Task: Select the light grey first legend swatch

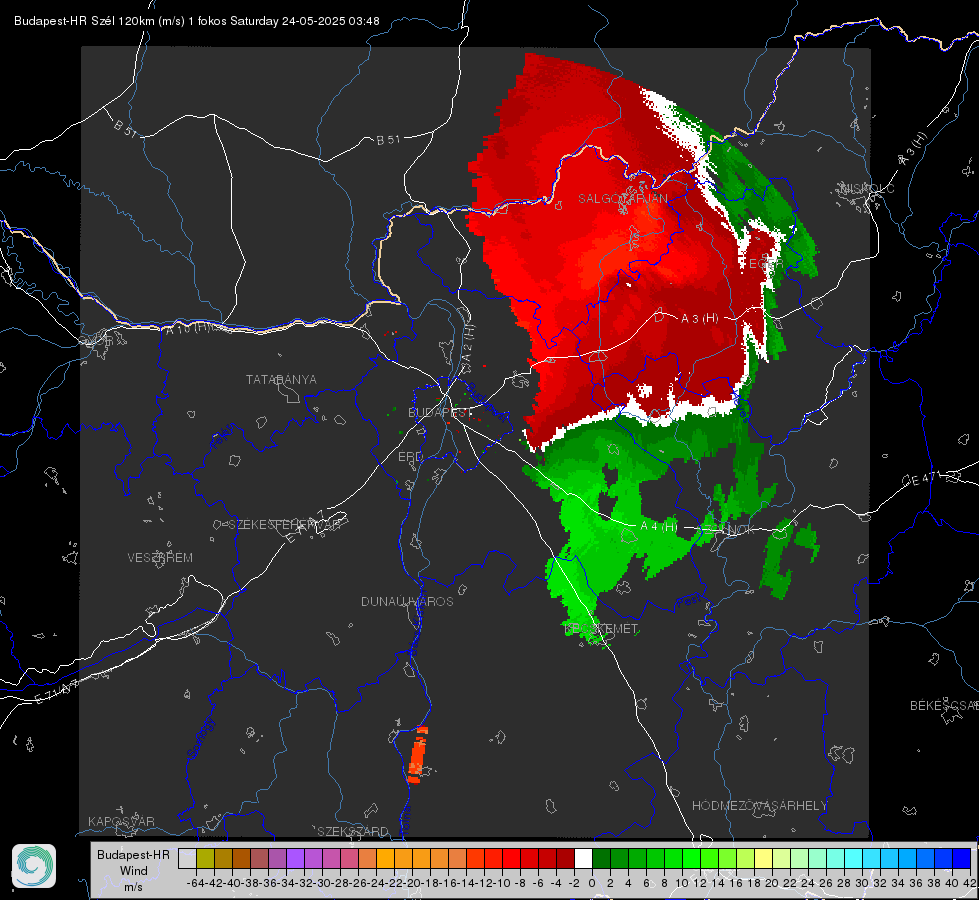Action: 187,858
